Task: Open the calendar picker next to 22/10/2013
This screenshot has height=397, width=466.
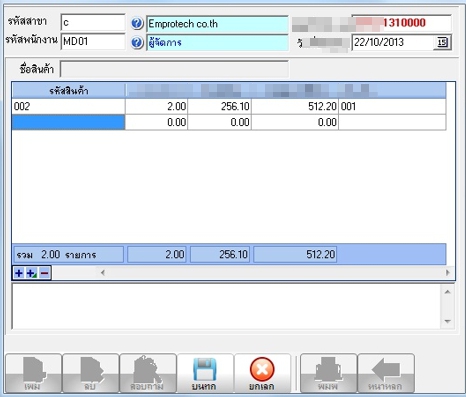Action: click(x=442, y=42)
